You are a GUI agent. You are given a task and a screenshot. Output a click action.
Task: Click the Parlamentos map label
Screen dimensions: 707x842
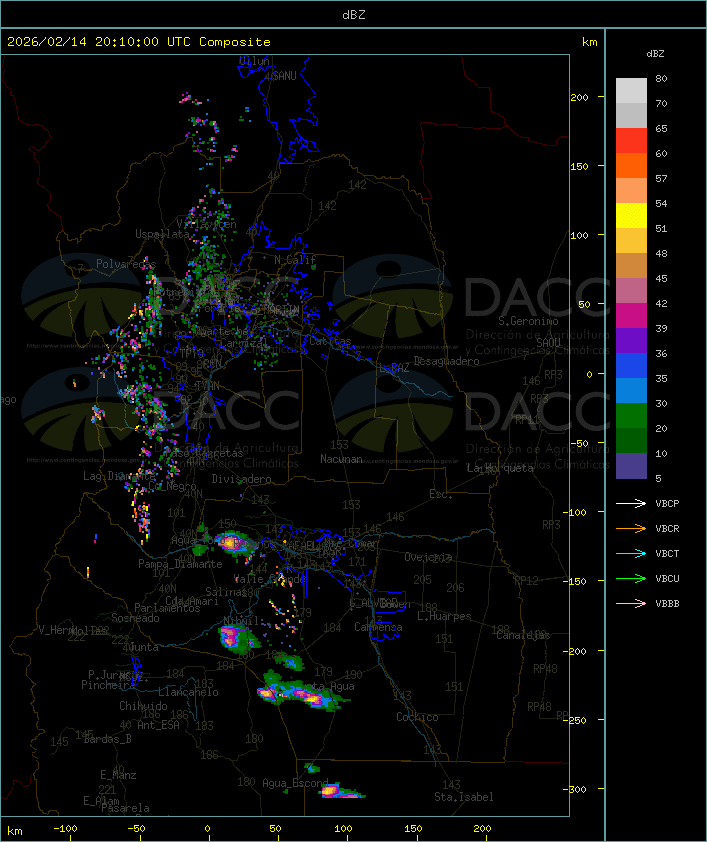point(167,608)
